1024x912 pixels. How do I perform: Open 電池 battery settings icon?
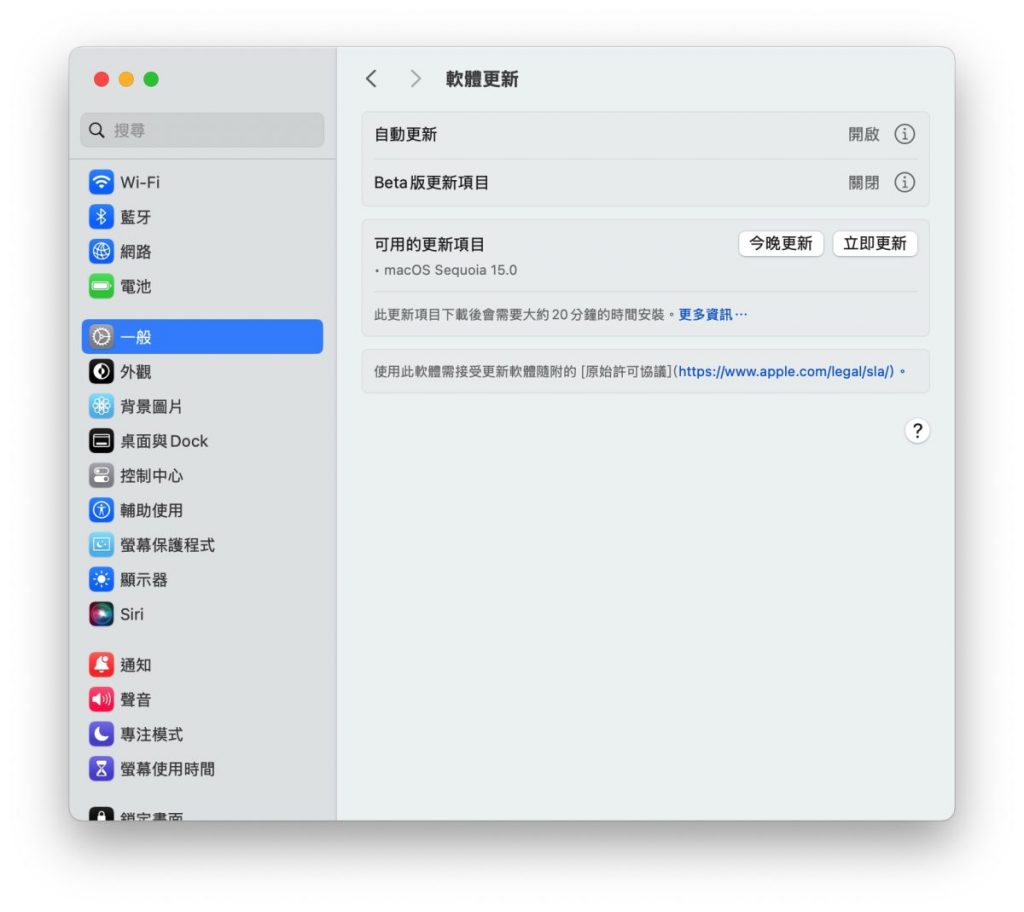101,286
